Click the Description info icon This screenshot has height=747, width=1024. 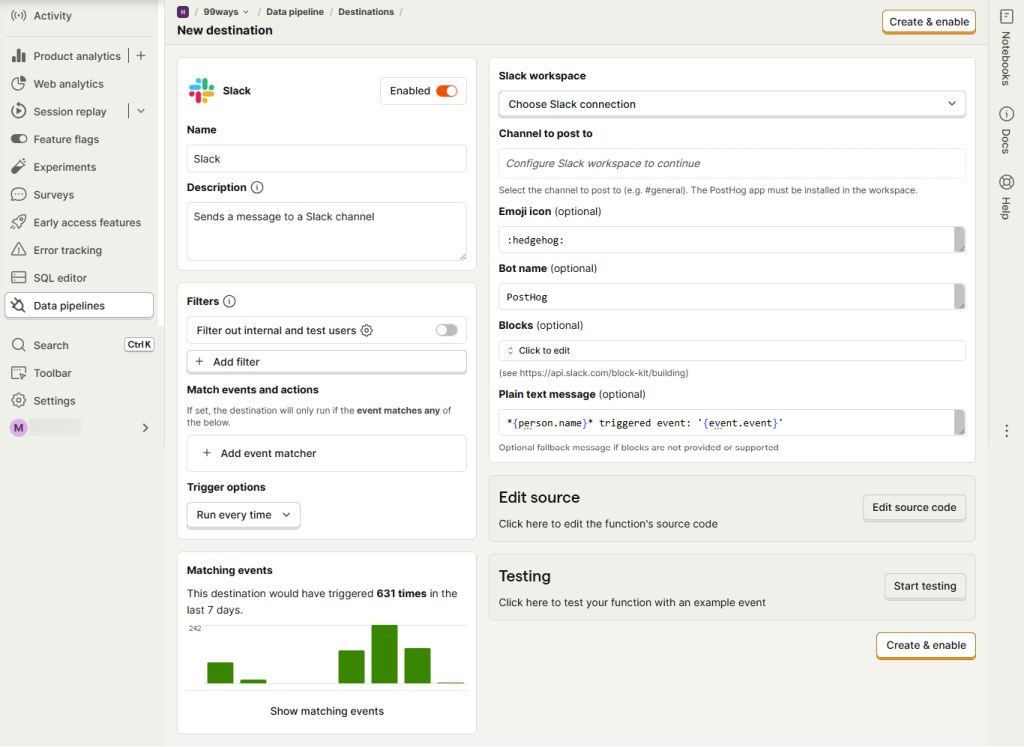pyautogui.click(x=257, y=187)
